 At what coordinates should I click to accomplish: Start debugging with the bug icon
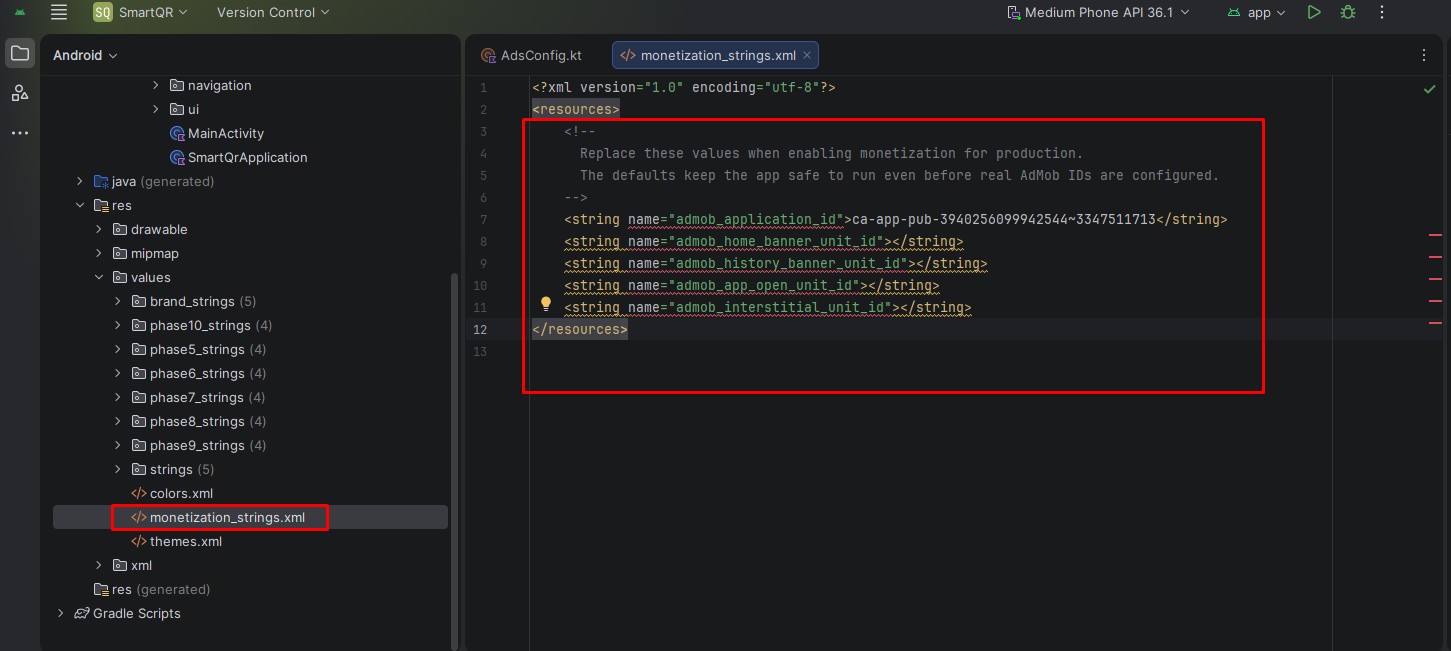(1348, 12)
